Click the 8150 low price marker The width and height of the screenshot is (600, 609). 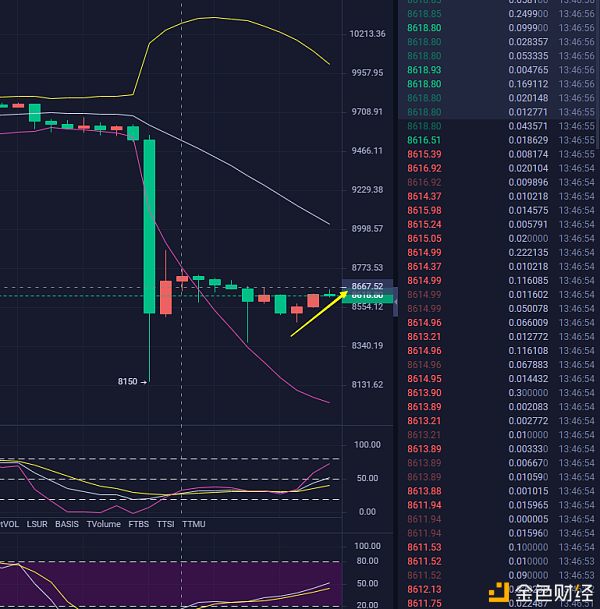(132, 381)
